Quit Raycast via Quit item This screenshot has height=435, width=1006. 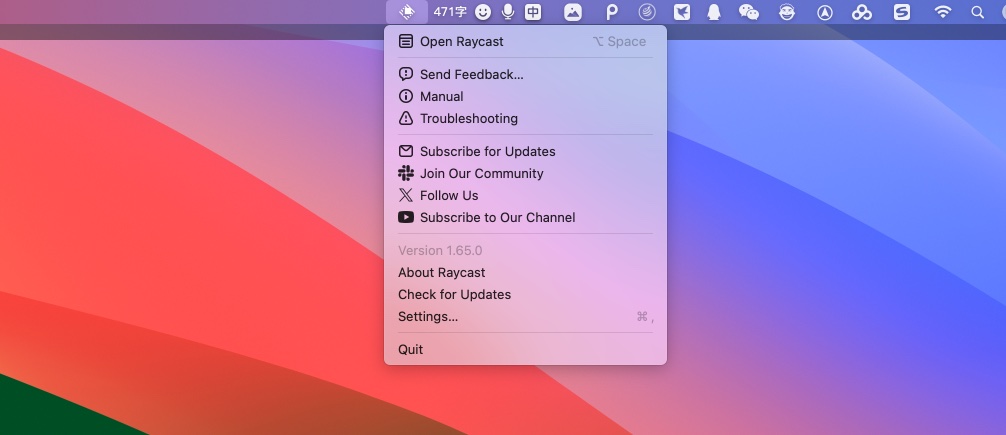click(x=525, y=349)
